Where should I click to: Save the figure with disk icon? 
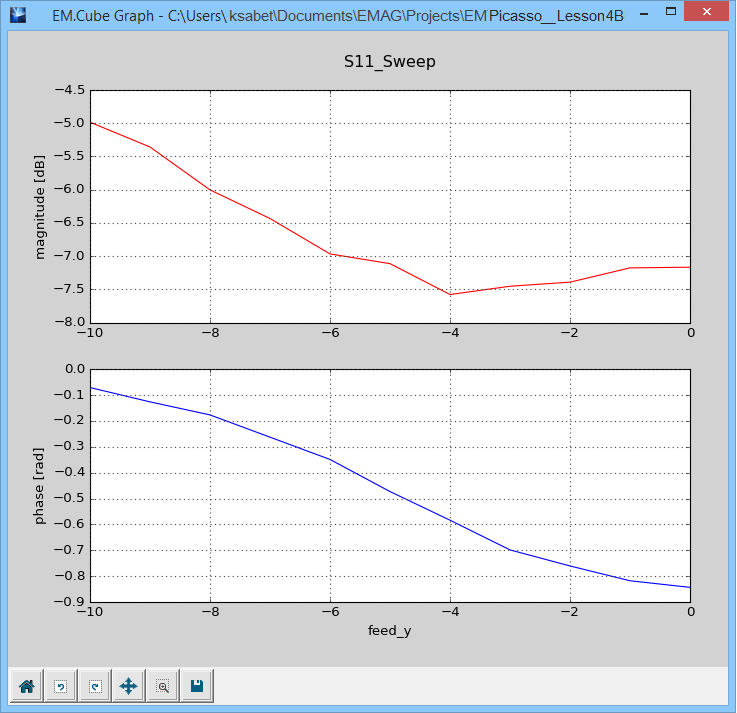(196, 686)
